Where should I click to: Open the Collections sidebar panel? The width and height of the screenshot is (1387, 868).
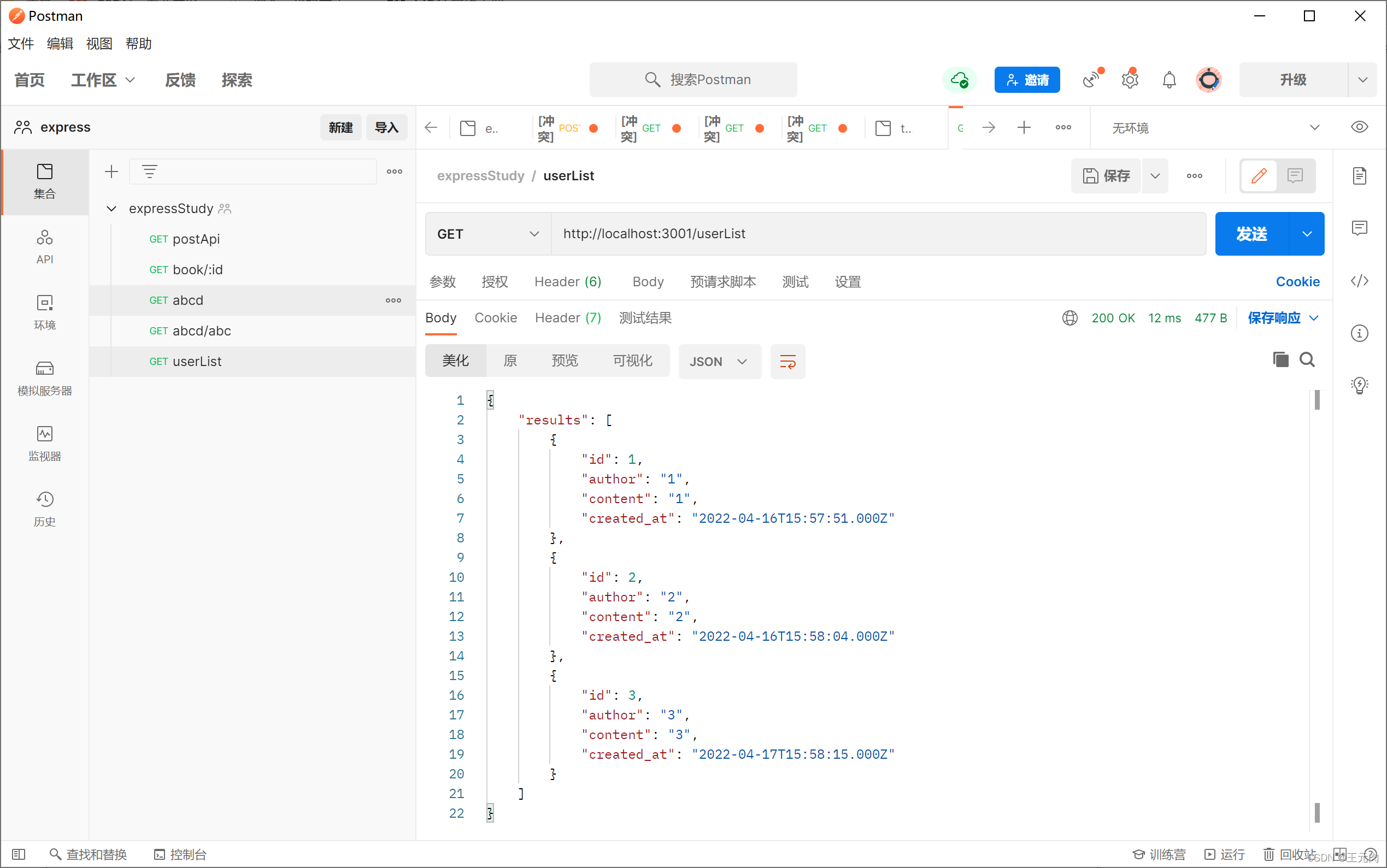click(x=45, y=181)
